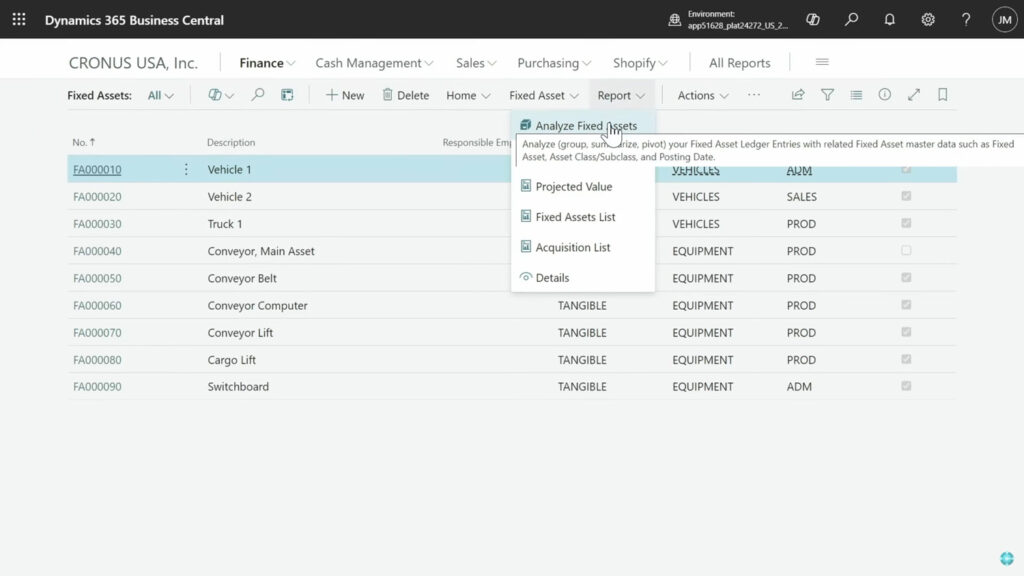
Task: Change the list view layout icon
Action: point(856,95)
